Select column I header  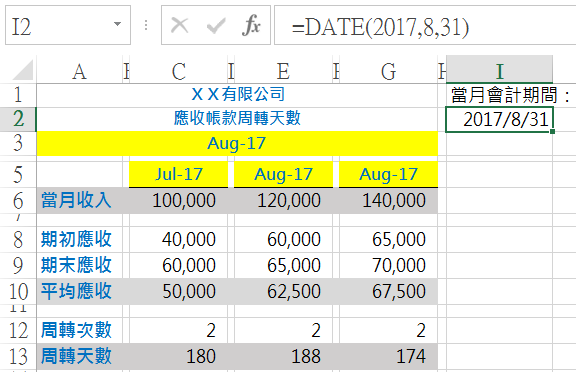(x=499, y=70)
